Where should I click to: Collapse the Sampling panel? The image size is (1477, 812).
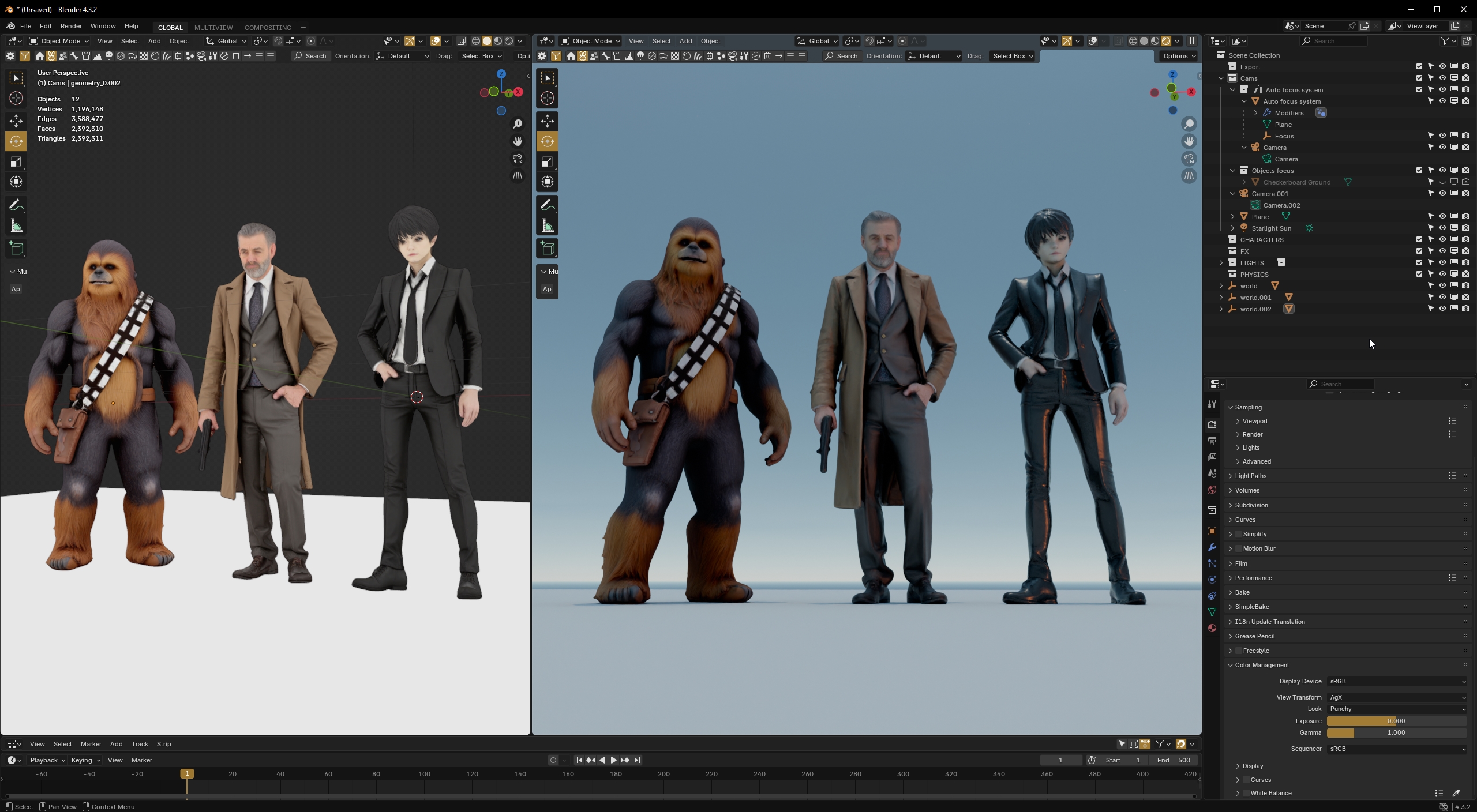[1231, 408]
